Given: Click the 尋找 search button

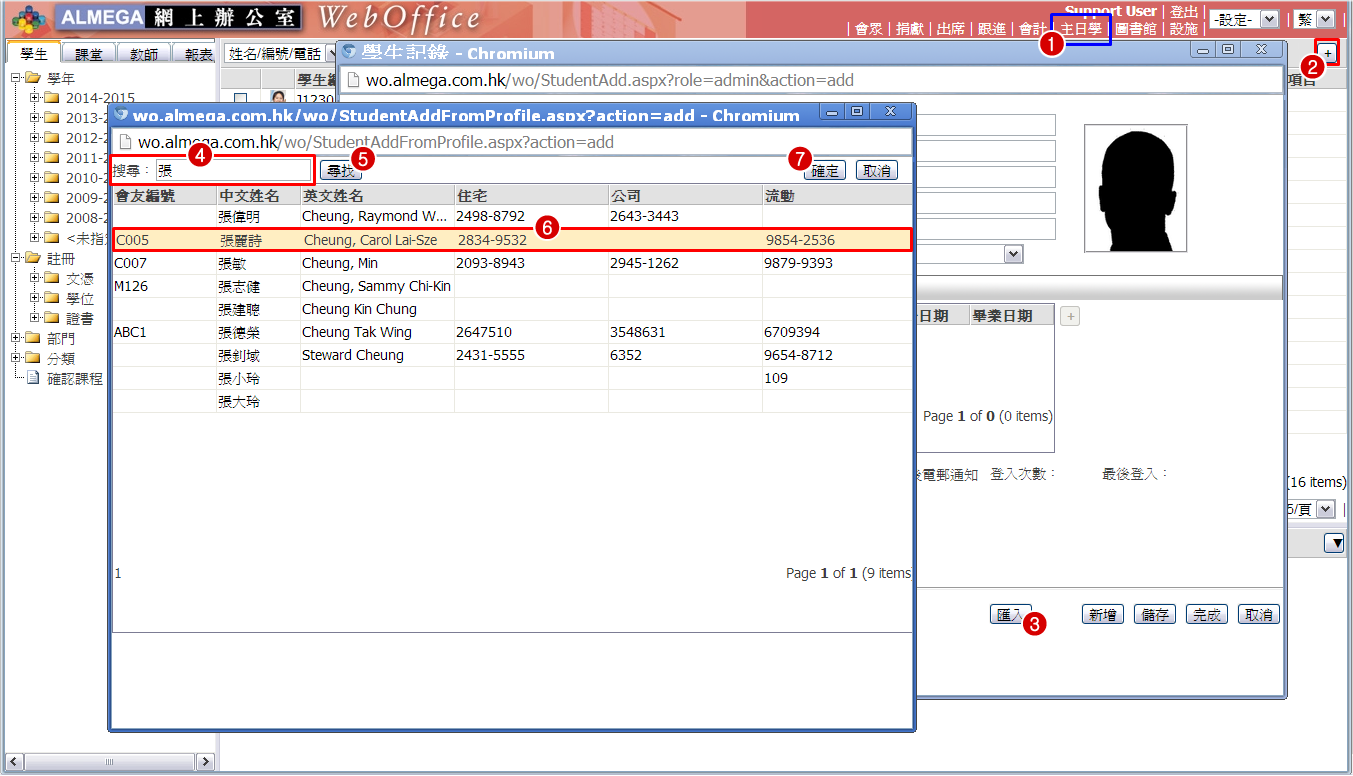Looking at the screenshot, I should tap(340, 171).
